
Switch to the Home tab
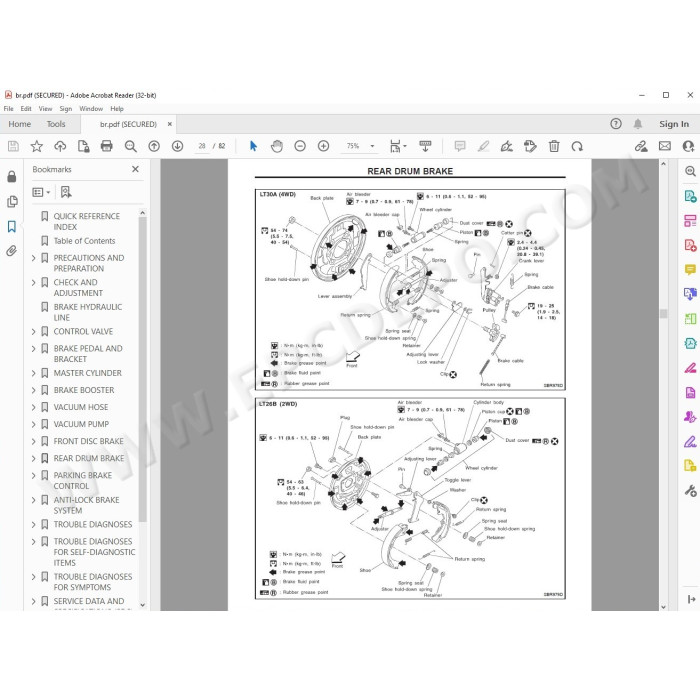point(20,124)
